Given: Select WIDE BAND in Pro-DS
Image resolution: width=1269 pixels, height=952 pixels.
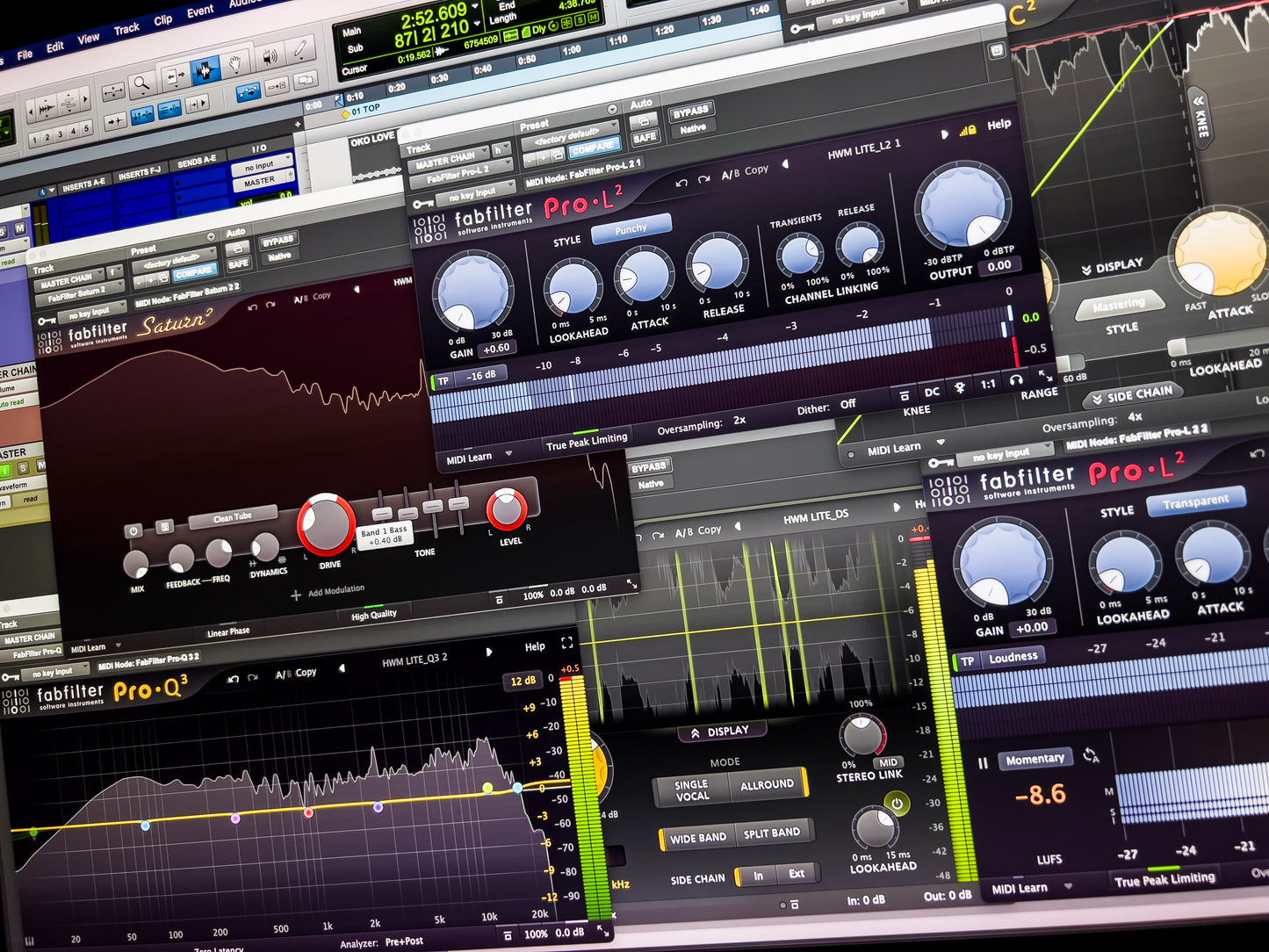Looking at the screenshot, I should tap(698, 839).
